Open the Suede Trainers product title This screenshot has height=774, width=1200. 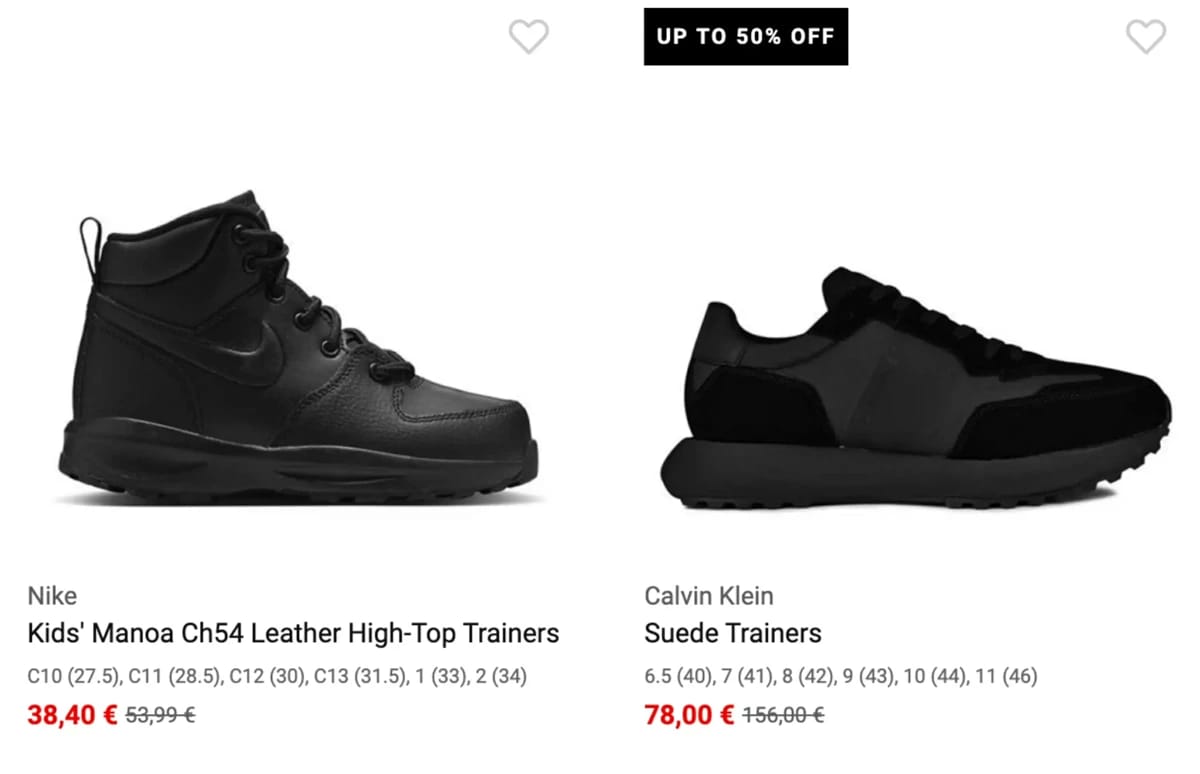[x=733, y=633]
